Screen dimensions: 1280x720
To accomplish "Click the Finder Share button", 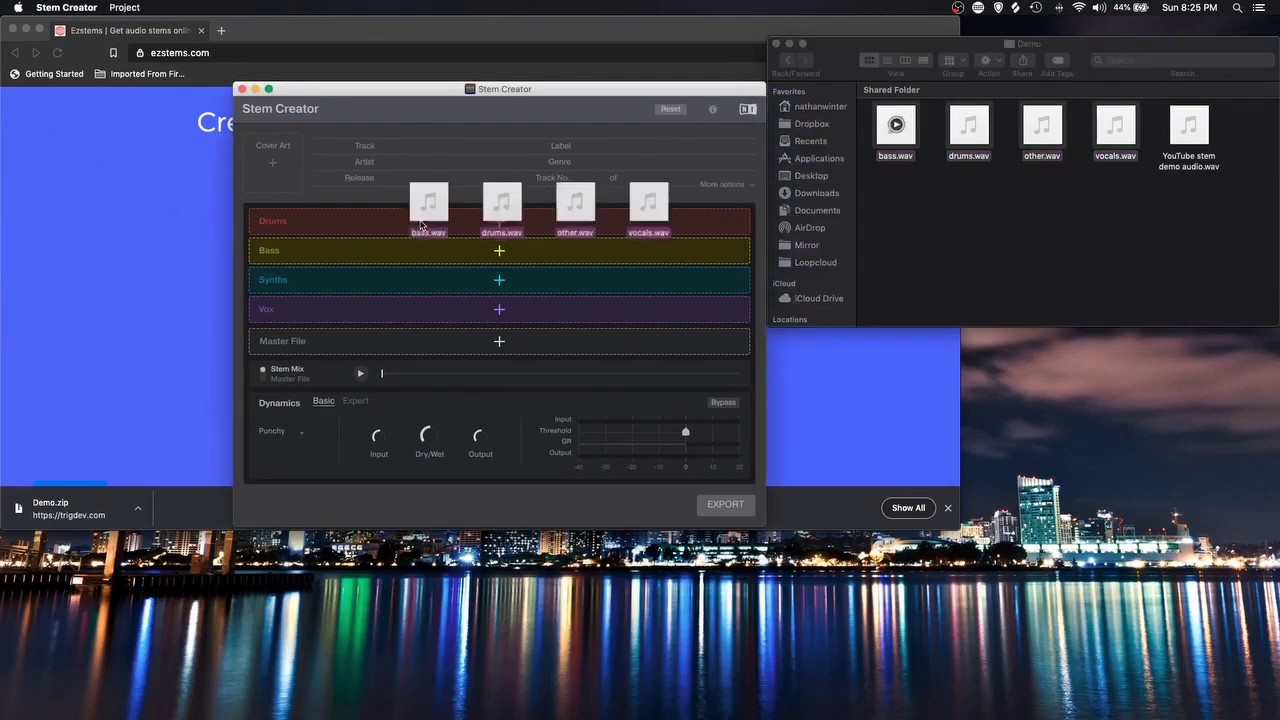I will [x=1022, y=60].
